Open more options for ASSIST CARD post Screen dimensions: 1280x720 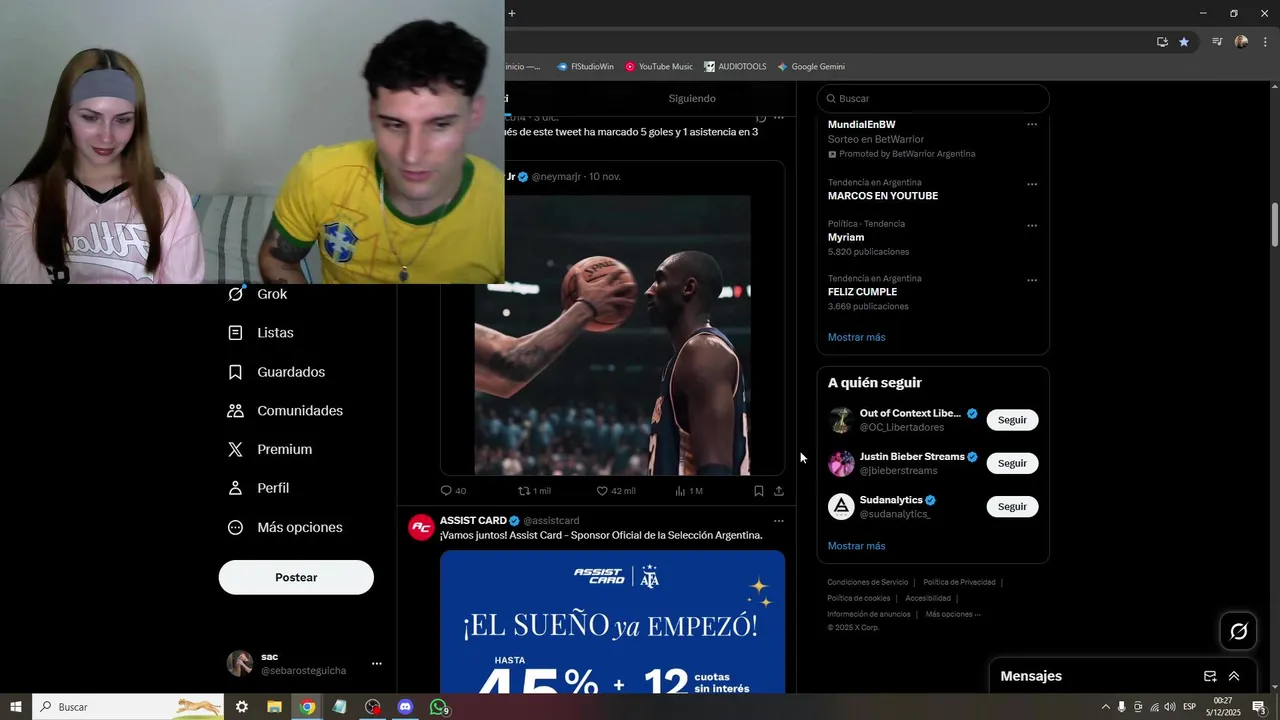pyautogui.click(x=779, y=521)
